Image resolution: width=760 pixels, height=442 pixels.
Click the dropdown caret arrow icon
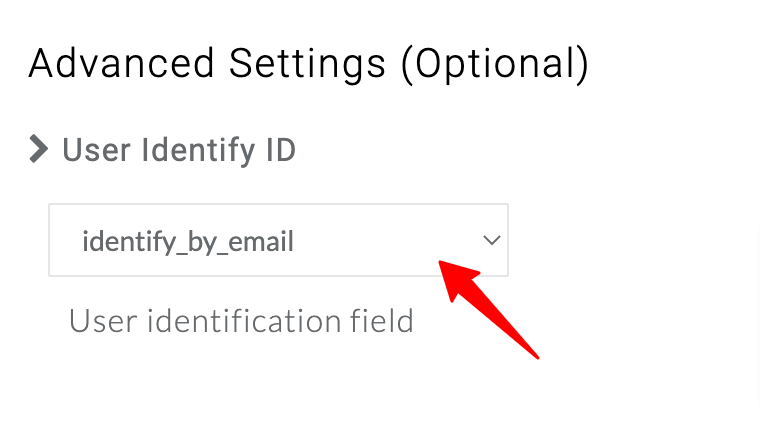pos(491,240)
